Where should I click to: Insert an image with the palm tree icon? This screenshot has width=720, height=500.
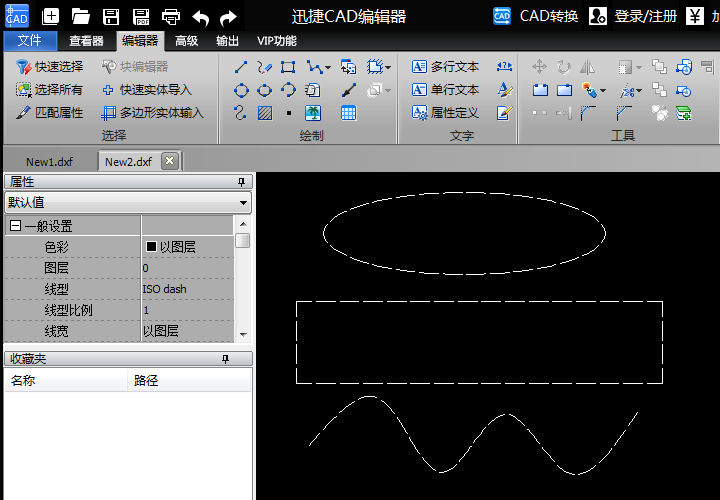pos(313,113)
